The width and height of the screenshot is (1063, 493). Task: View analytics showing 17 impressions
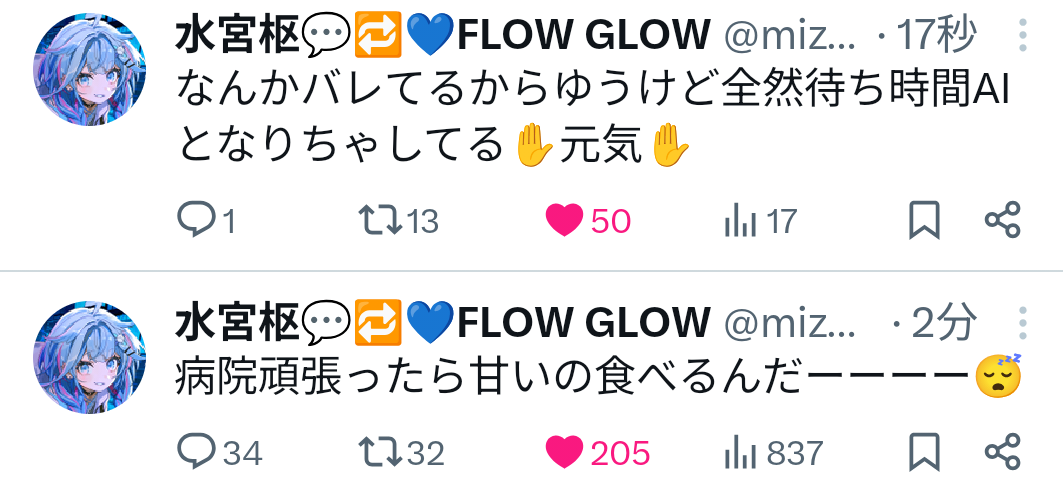pyautogui.click(x=761, y=221)
